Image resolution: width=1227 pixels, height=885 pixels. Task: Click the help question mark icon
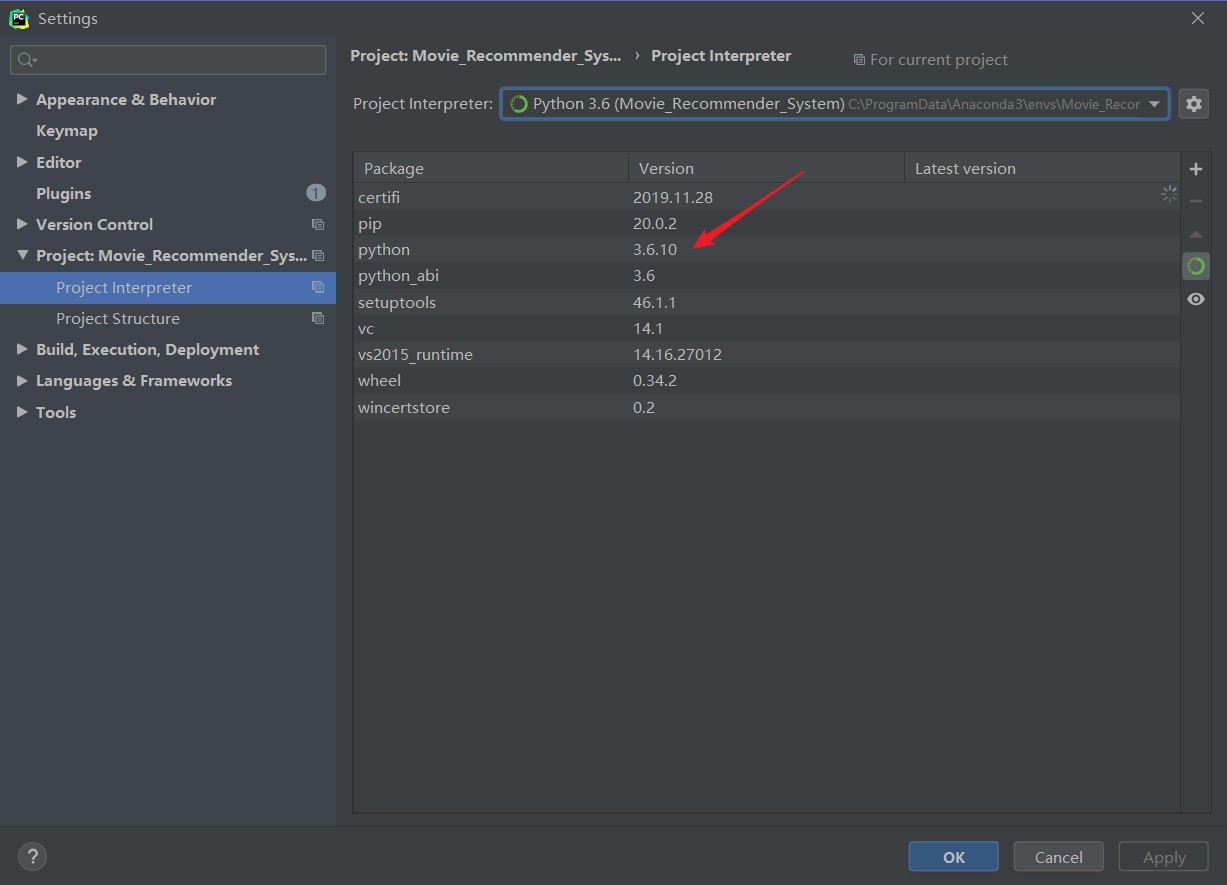click(32, 856)
